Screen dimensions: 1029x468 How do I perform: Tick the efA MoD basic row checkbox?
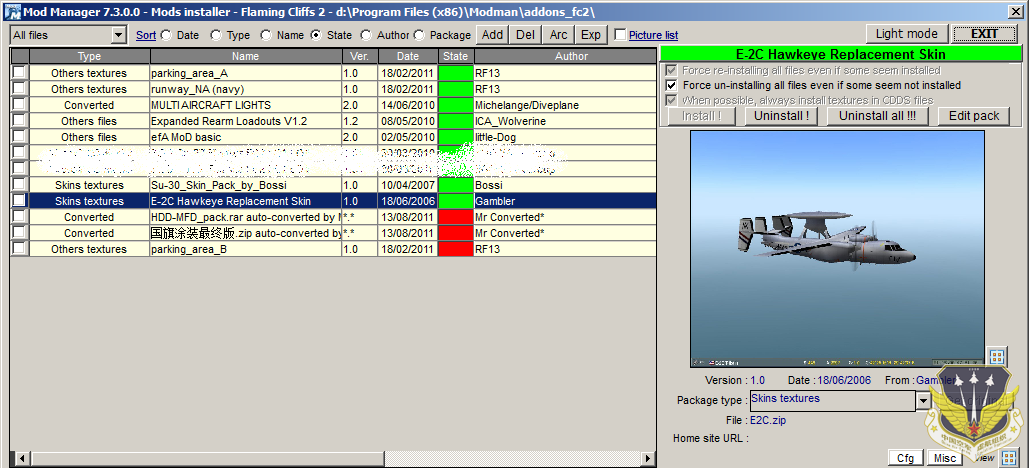pos(19,136)
